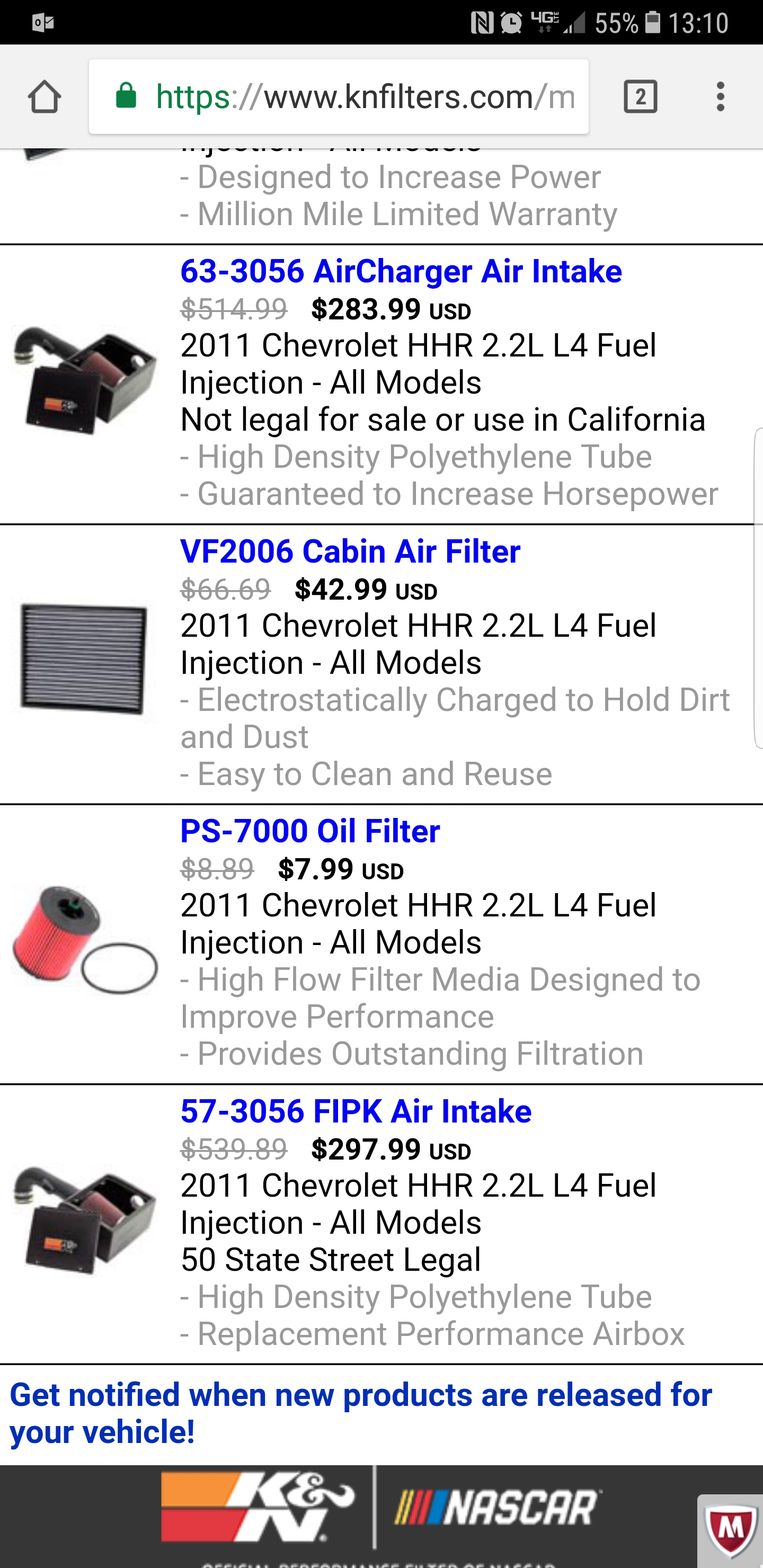This screenshot has width=763, height=1568.
Task: Open VF2006 Cabin Air Filter link
Action: 350,551
